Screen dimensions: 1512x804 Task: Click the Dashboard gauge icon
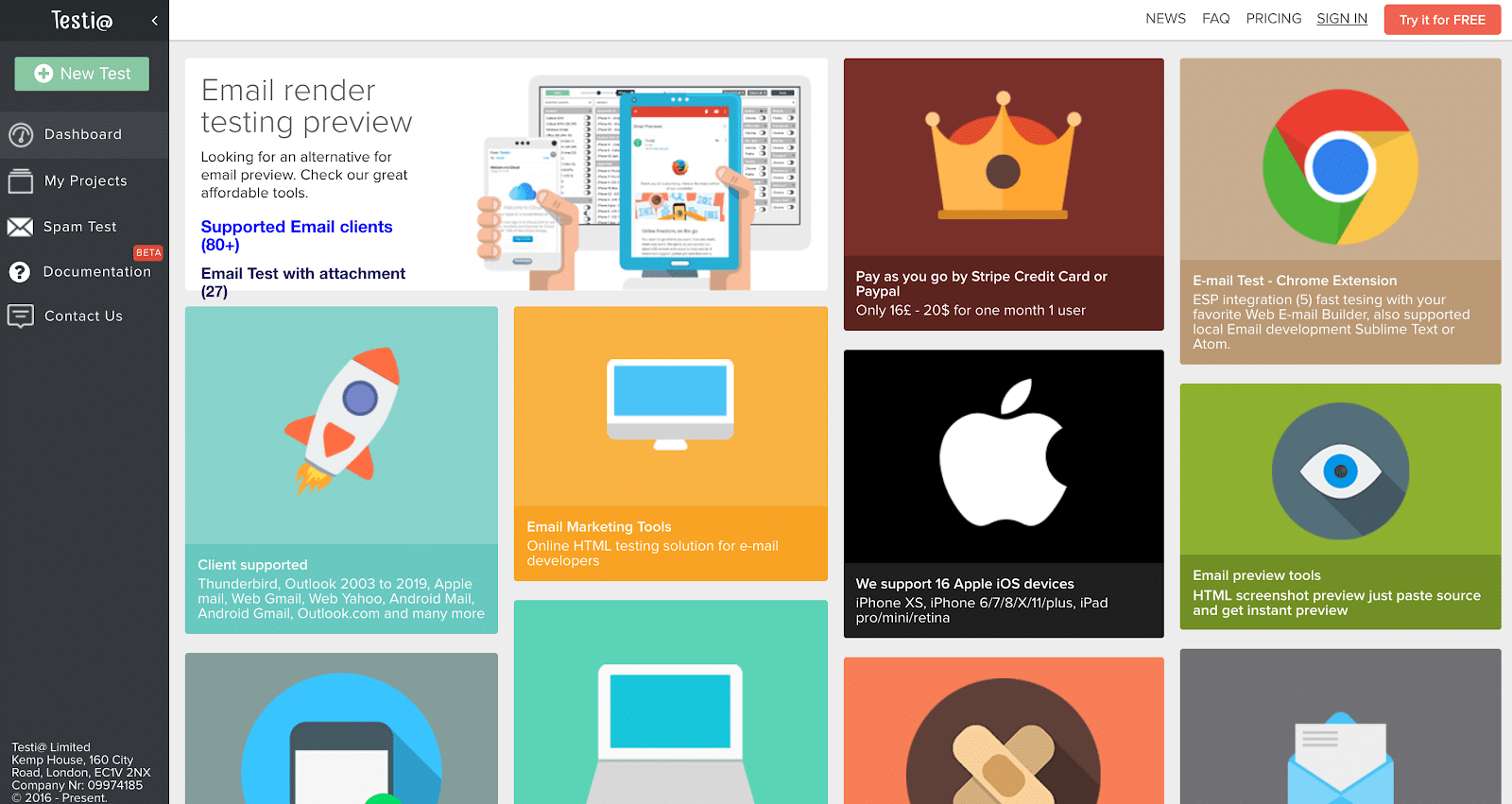pos(21,135)
